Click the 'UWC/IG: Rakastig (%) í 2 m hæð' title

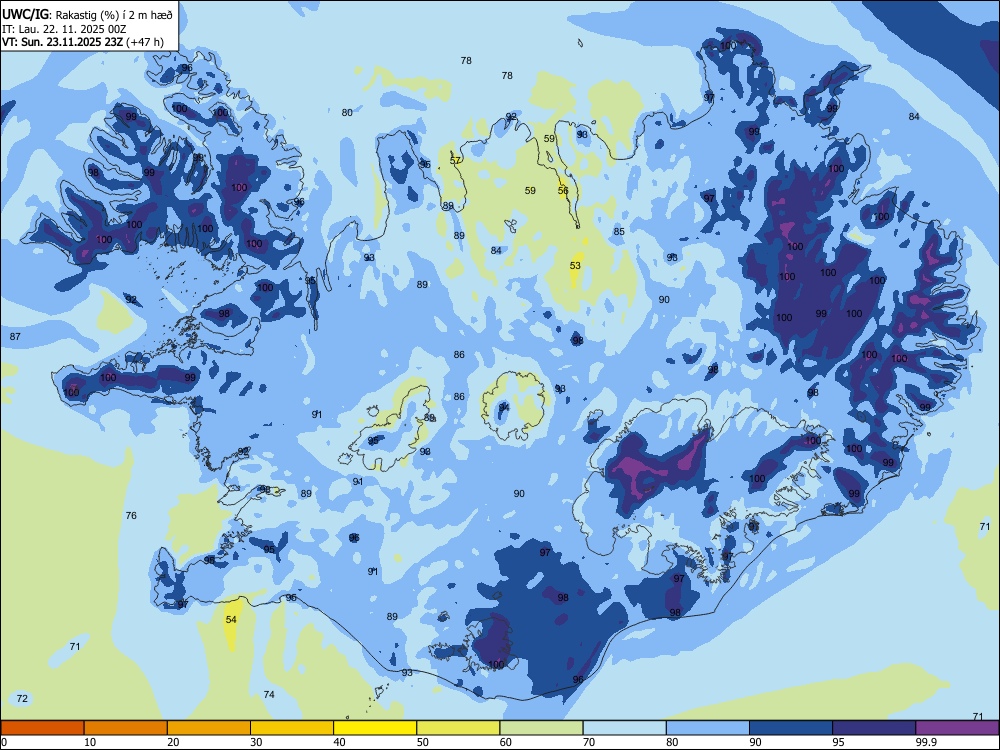[x=87, y=14]
